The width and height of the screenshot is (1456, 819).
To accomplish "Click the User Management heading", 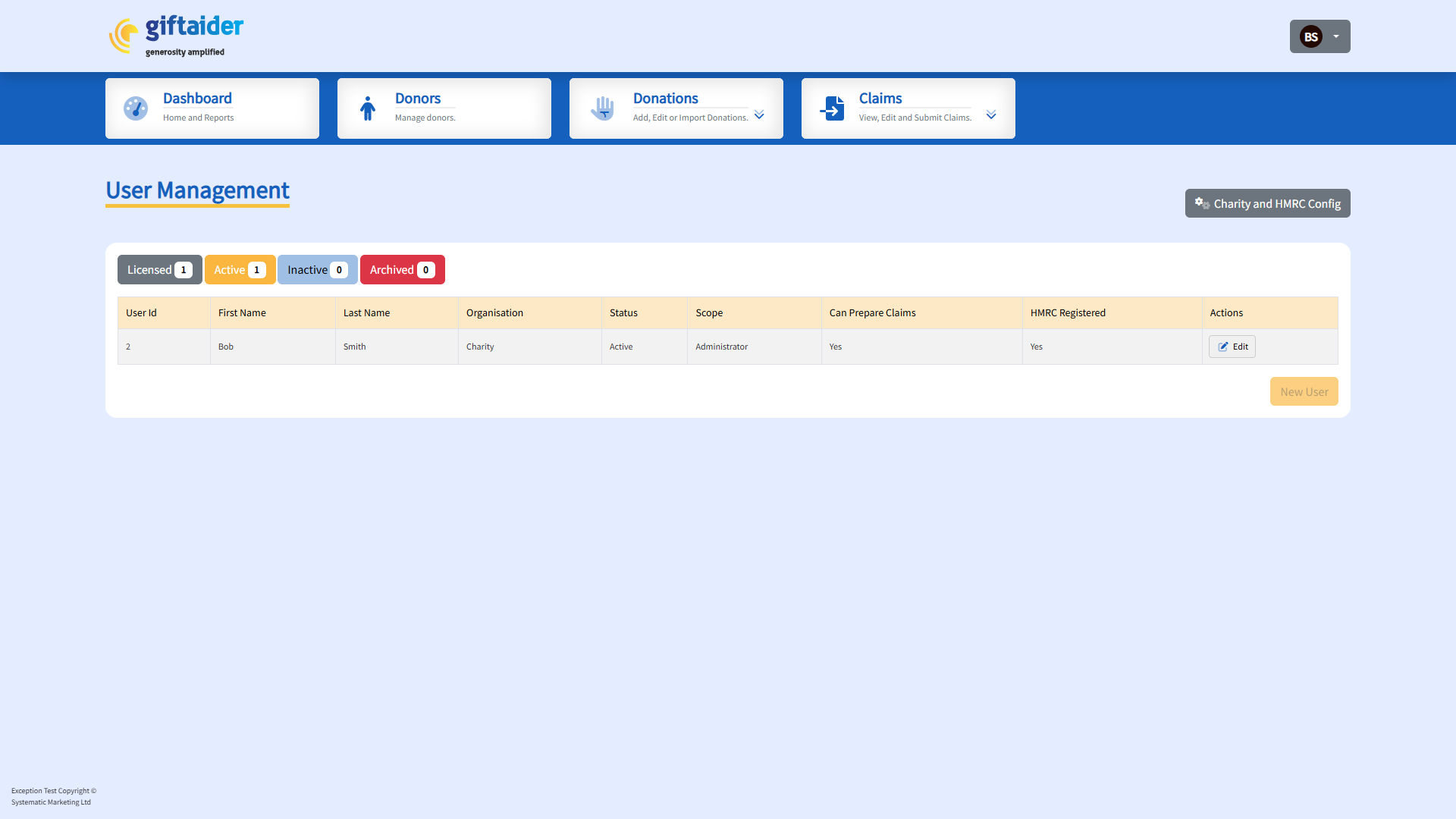I will 197,190.
